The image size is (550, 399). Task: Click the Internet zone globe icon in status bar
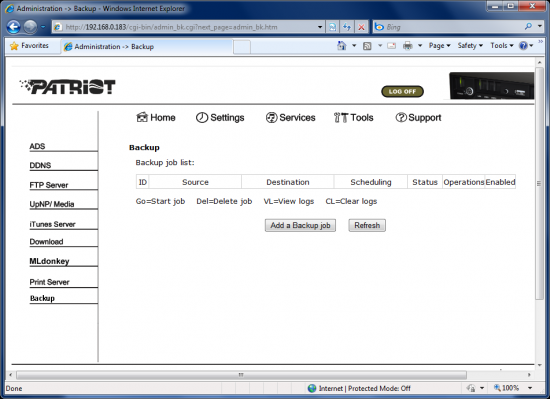click(x=312, y=388)
